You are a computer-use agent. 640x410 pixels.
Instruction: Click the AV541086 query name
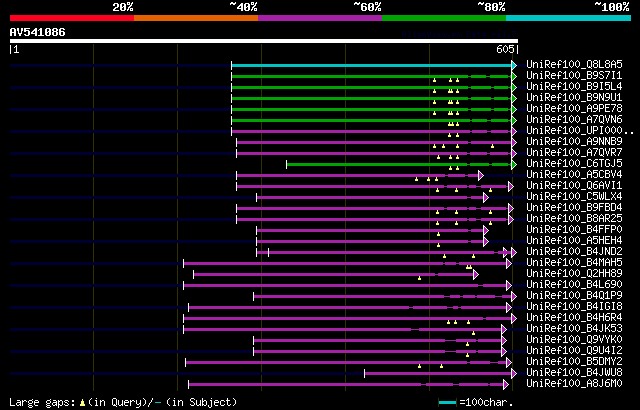pyautogui.click(x=38, y=33)
